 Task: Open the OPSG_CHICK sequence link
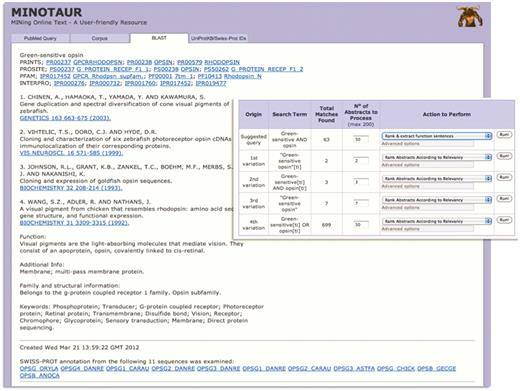pyautogui.click(x=396, y=369)
